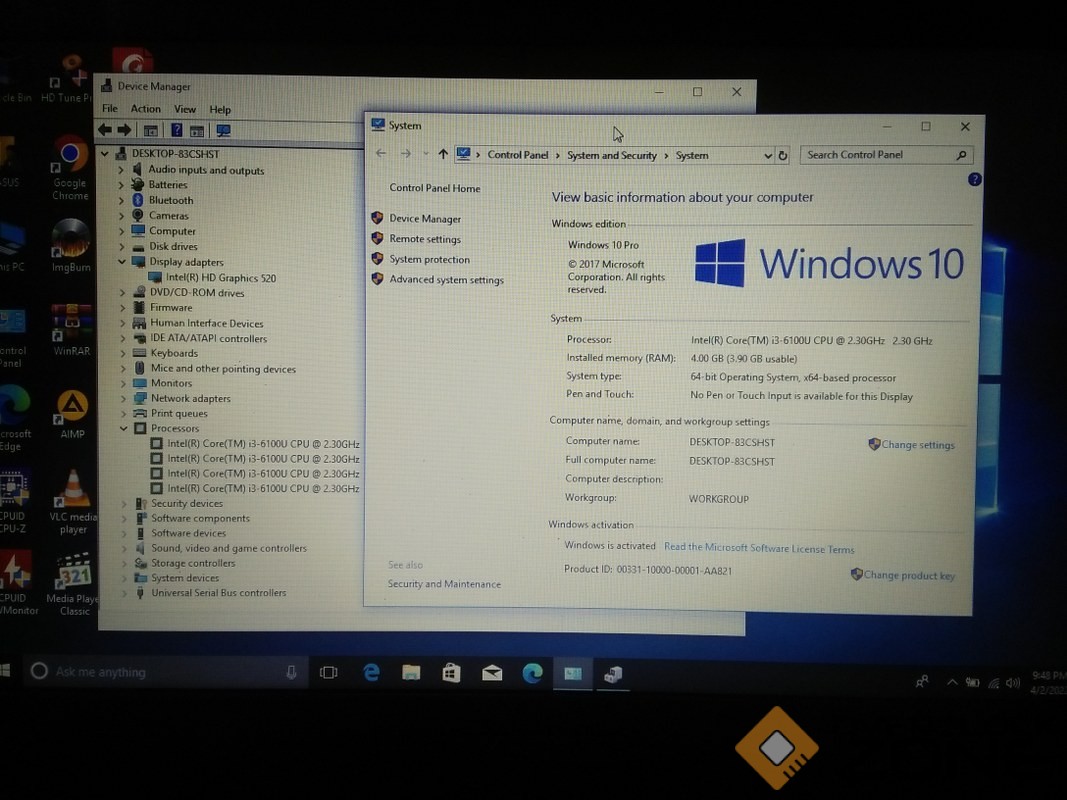The height and width of the screenshot is (800, 1067).
Task: Select Intel(R) HD Graphics 520 device
Action: click(221, 278)
